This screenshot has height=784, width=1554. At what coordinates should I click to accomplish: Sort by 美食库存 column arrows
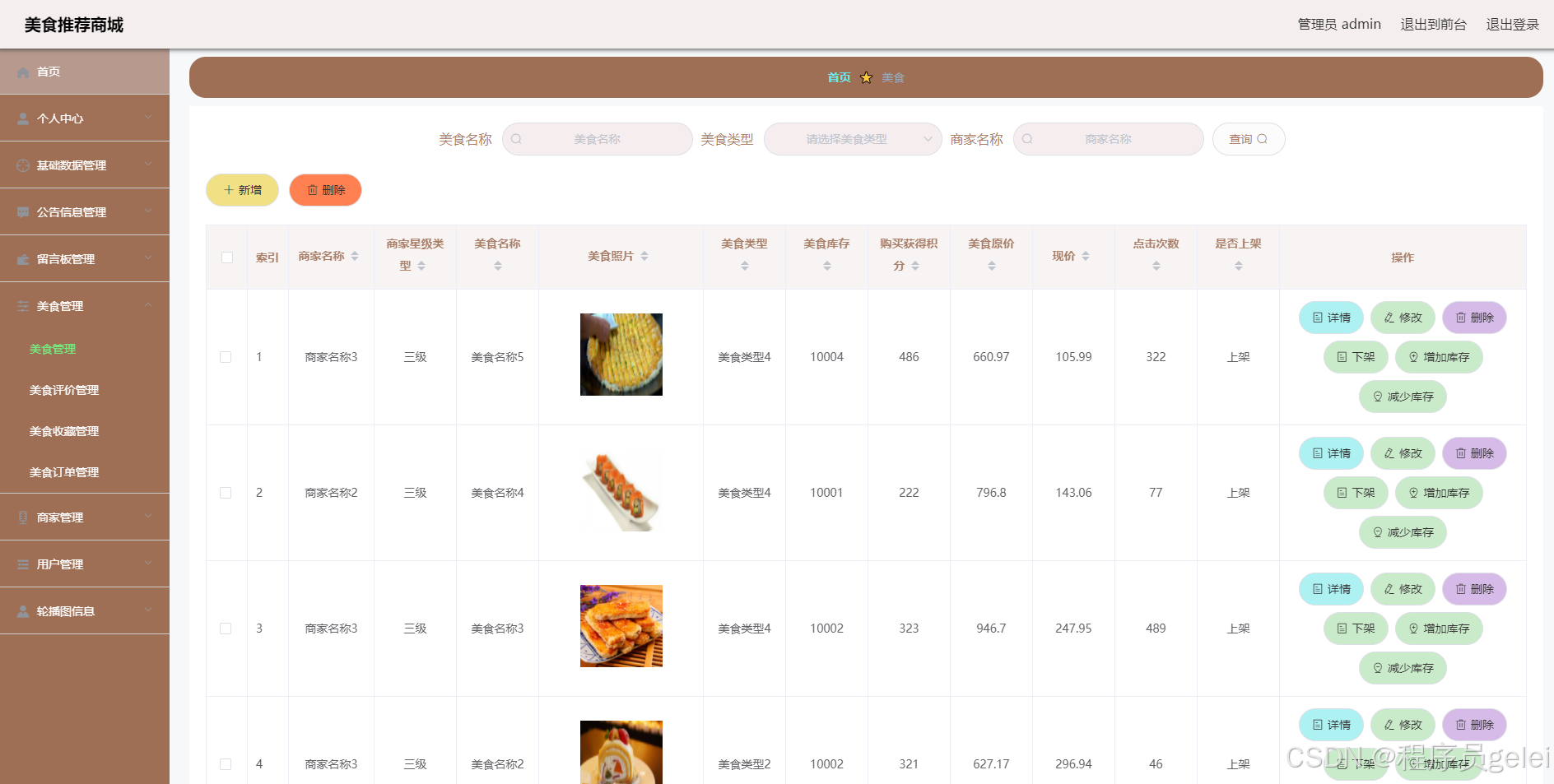pyautogui.click(x=827, y=267)
